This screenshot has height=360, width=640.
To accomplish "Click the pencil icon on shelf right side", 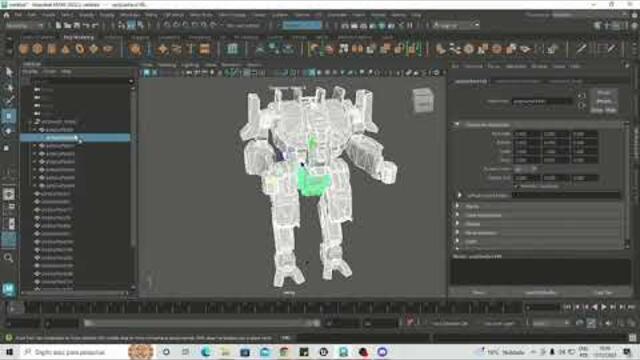I will click(x=581, y=49).
